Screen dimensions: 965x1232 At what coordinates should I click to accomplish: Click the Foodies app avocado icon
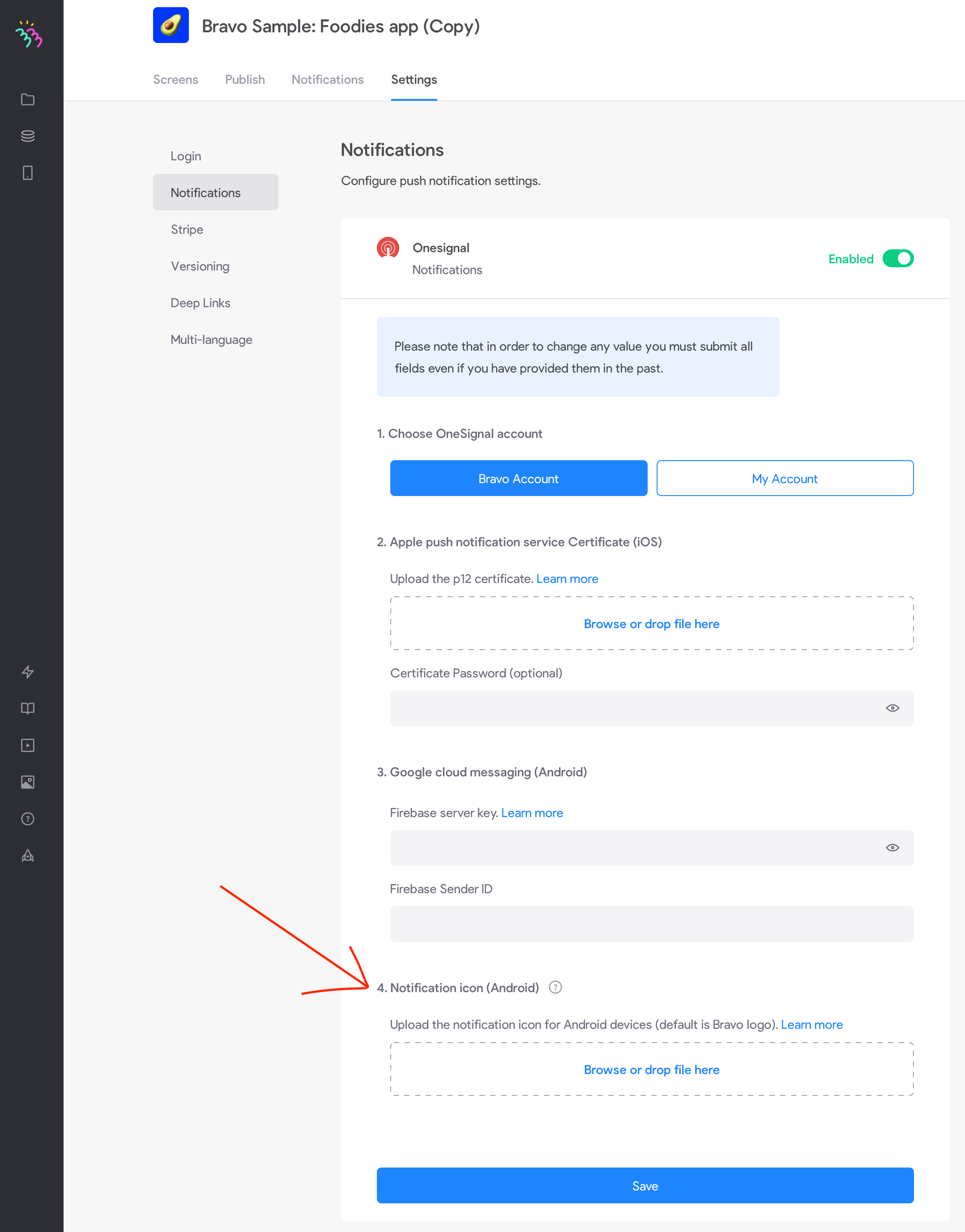pos(171,25)
